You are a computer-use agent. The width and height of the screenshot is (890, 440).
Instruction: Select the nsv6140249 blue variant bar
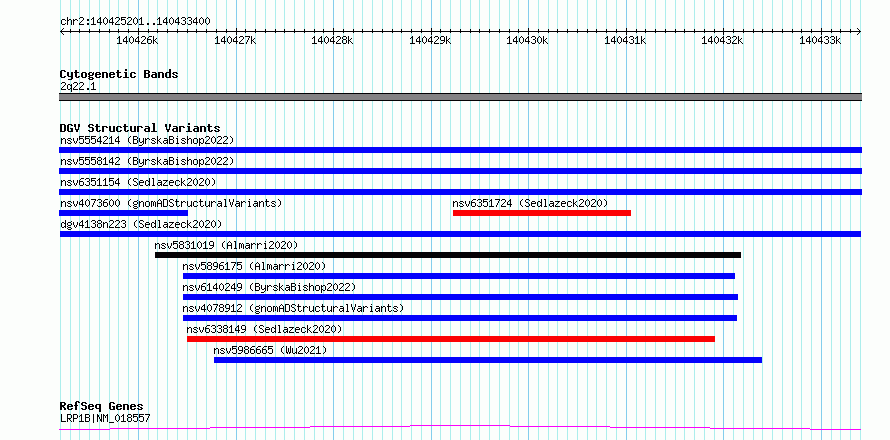click(x=460, y=297)
